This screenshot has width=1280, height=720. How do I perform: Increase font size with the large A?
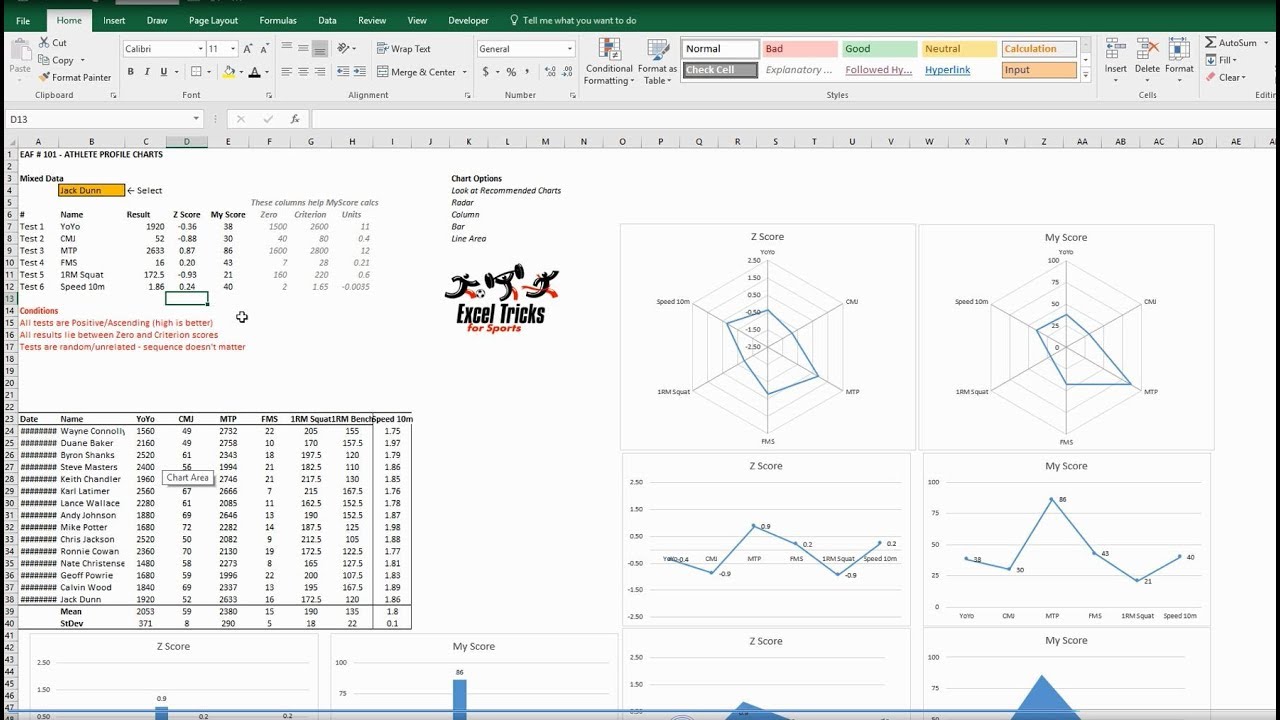(249, 48)
